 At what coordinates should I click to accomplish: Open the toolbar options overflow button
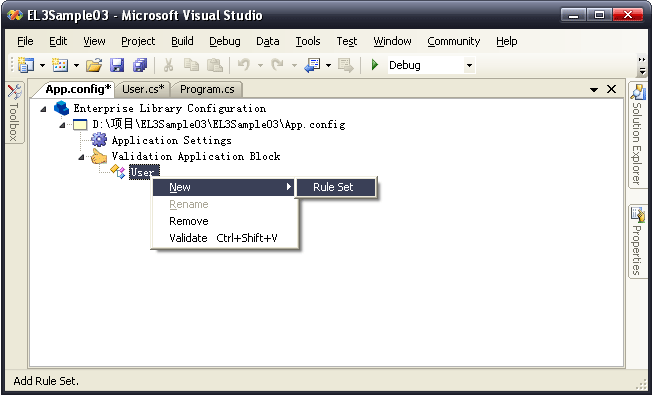pyautogui.click(x=642, y=65)
